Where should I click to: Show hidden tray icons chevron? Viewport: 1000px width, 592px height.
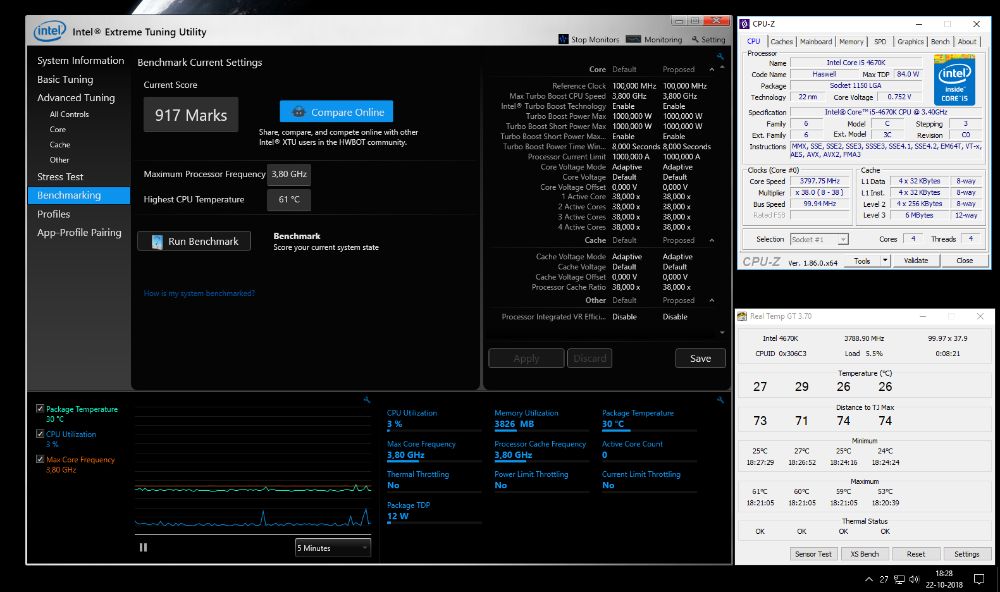tap(869, 579)
